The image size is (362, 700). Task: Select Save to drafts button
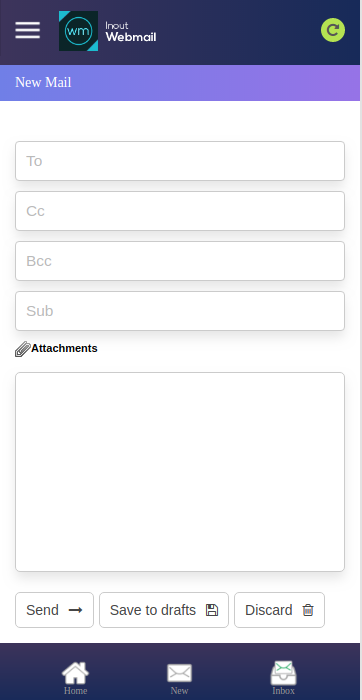(x=164, y=610)
